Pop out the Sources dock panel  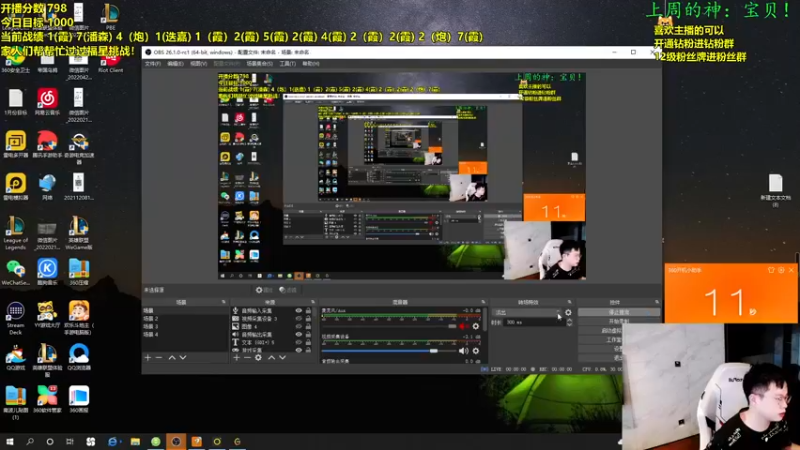click(313, 302)
